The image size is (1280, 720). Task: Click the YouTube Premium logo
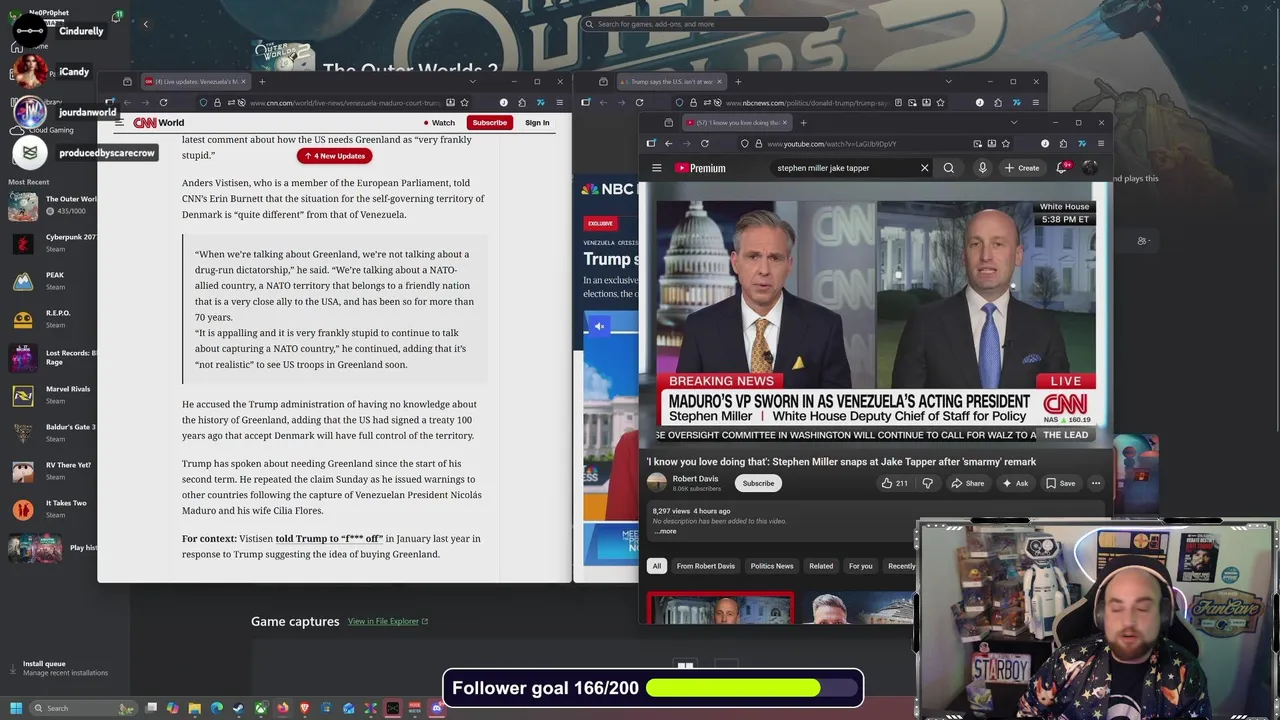[x=700, y=168]
